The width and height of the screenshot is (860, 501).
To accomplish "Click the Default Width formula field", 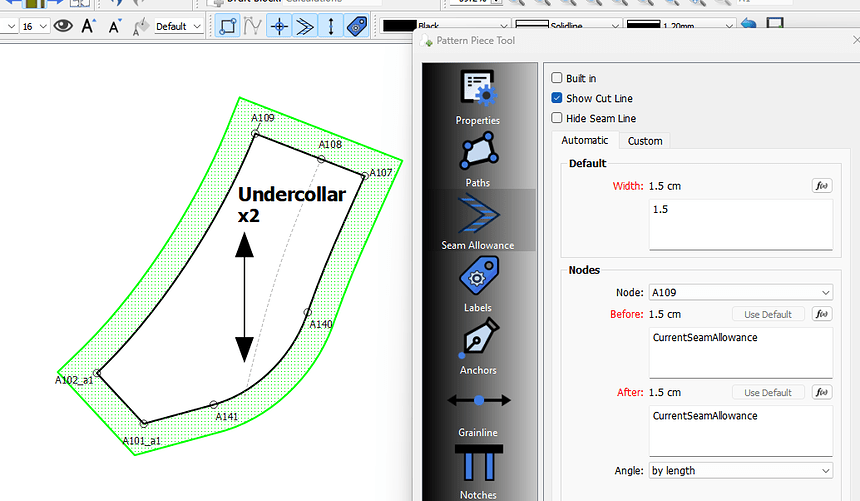I will tap(741, 224).
